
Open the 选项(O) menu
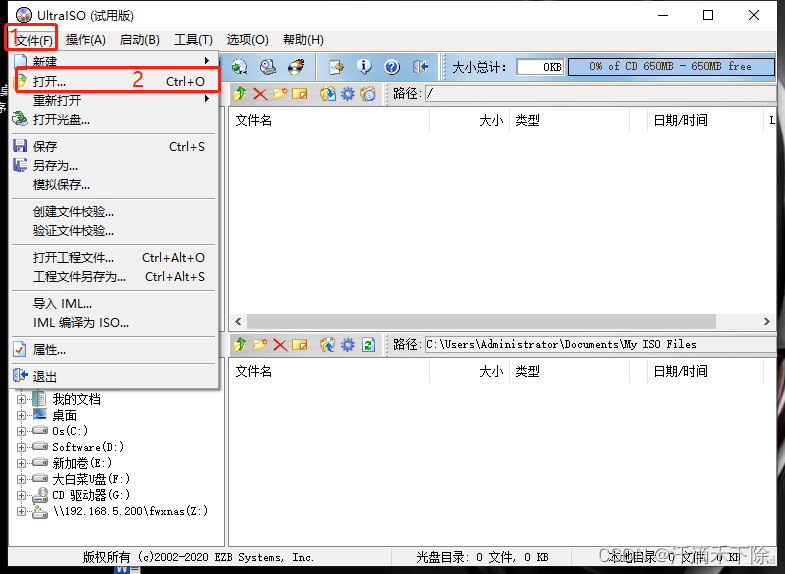tap(247, 40)
